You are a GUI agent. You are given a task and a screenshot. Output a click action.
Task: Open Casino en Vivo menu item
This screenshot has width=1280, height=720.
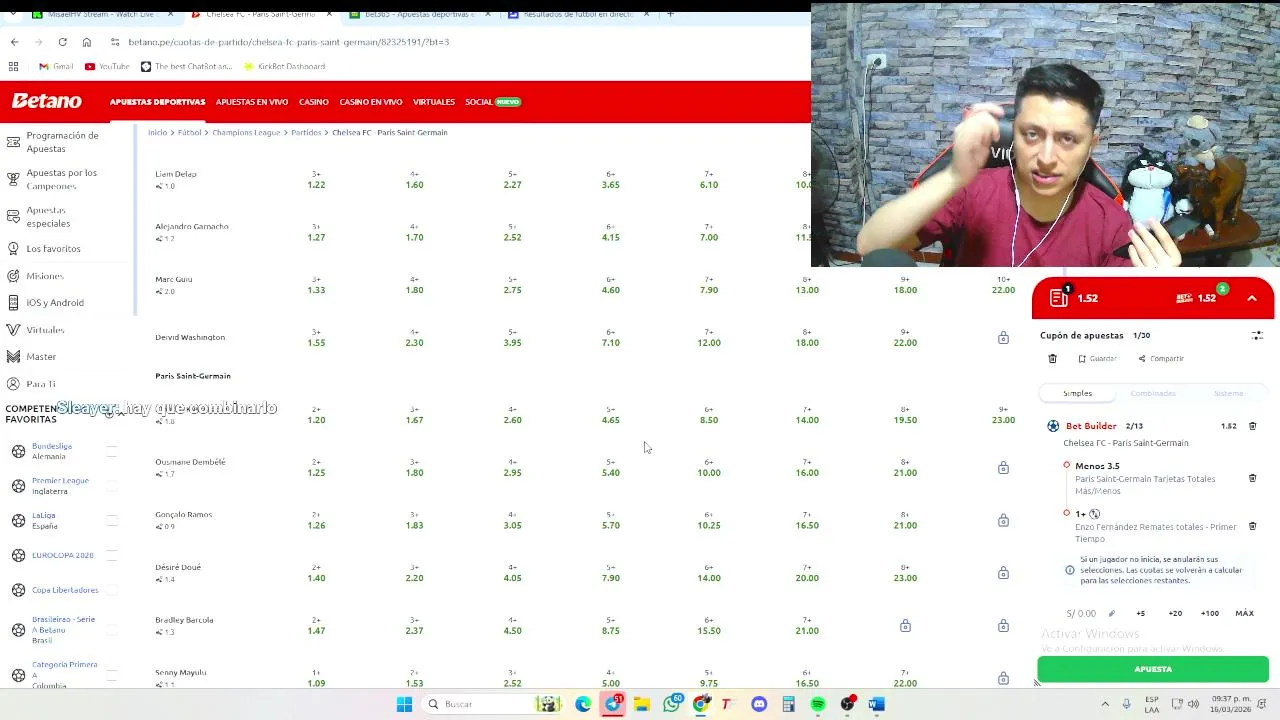tap(370, 102)
